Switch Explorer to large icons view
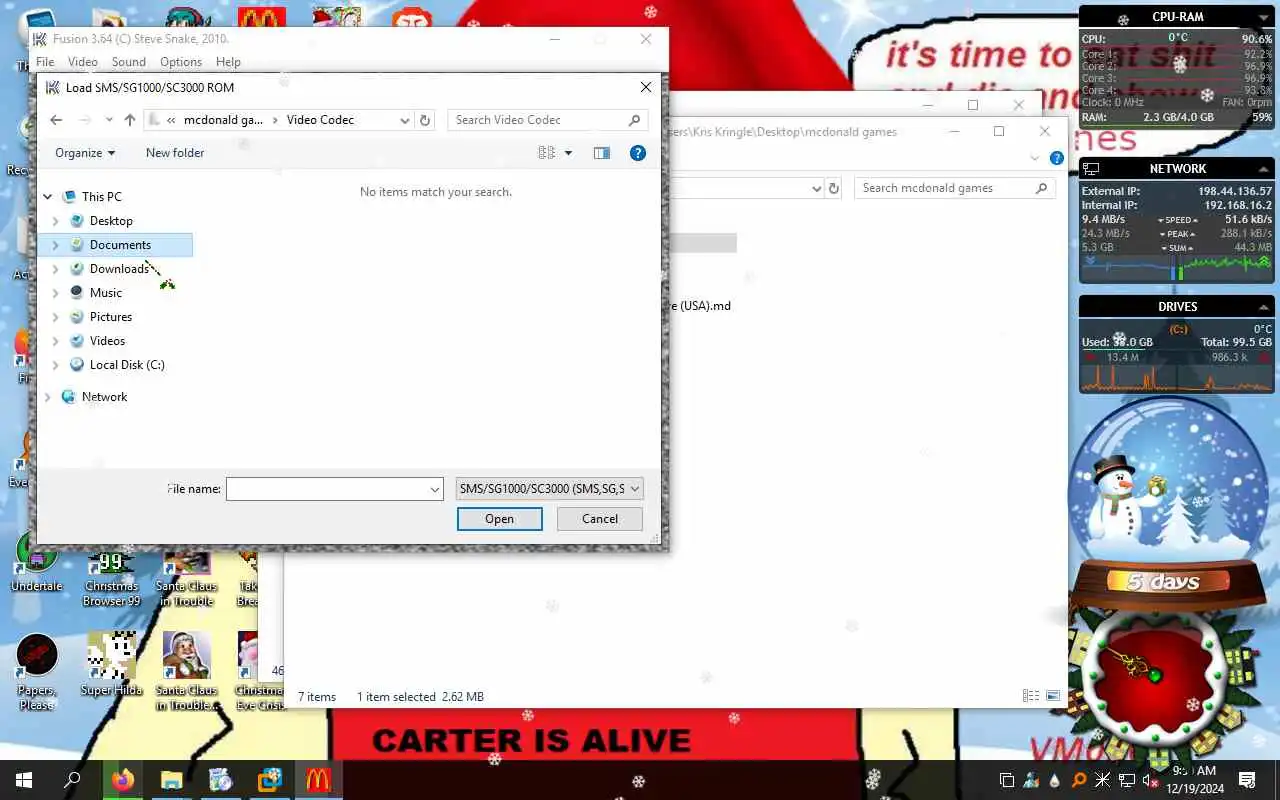The image size is (1280, 800). [x=1053, y=696]
